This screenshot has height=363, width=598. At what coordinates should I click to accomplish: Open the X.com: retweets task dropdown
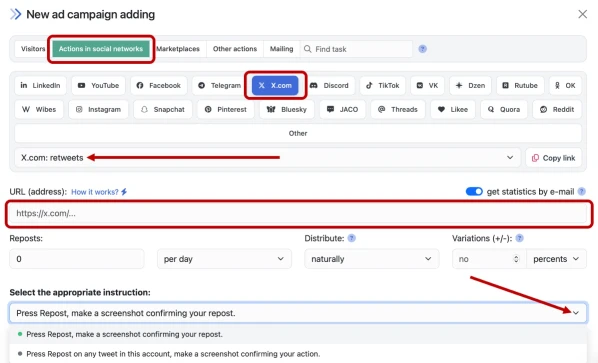pyautogui.click(x=267, y=157)
